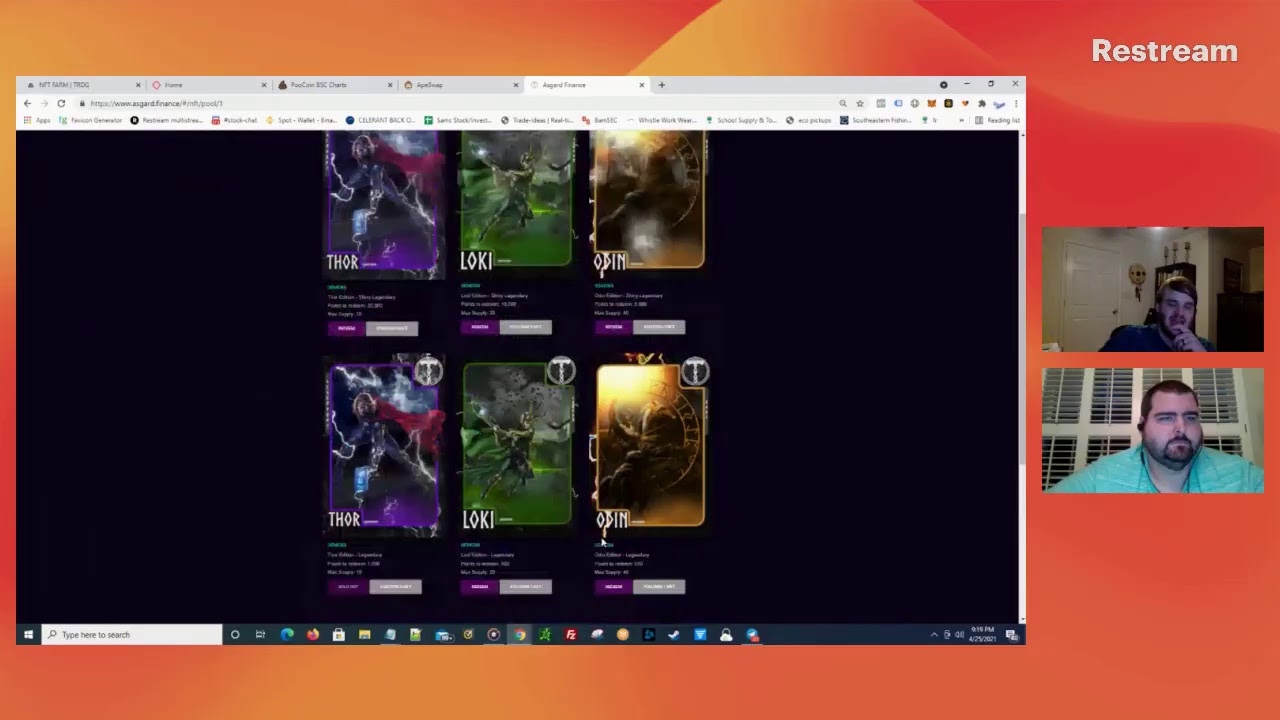Click the Type here to search box
Image resolution: width=1280 pixels, height=720 pixels.
pyautogui.click(x=132, y=635)
